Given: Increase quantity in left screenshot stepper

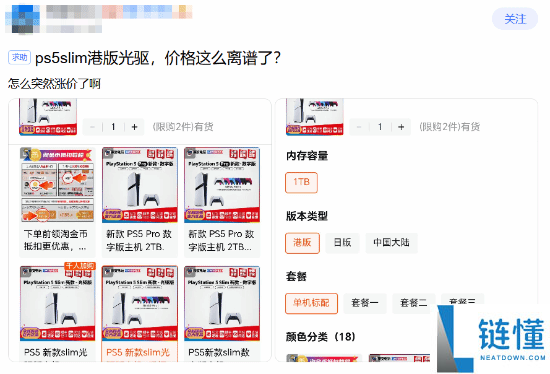Looking at the screenshot, I should coord(134,127).
